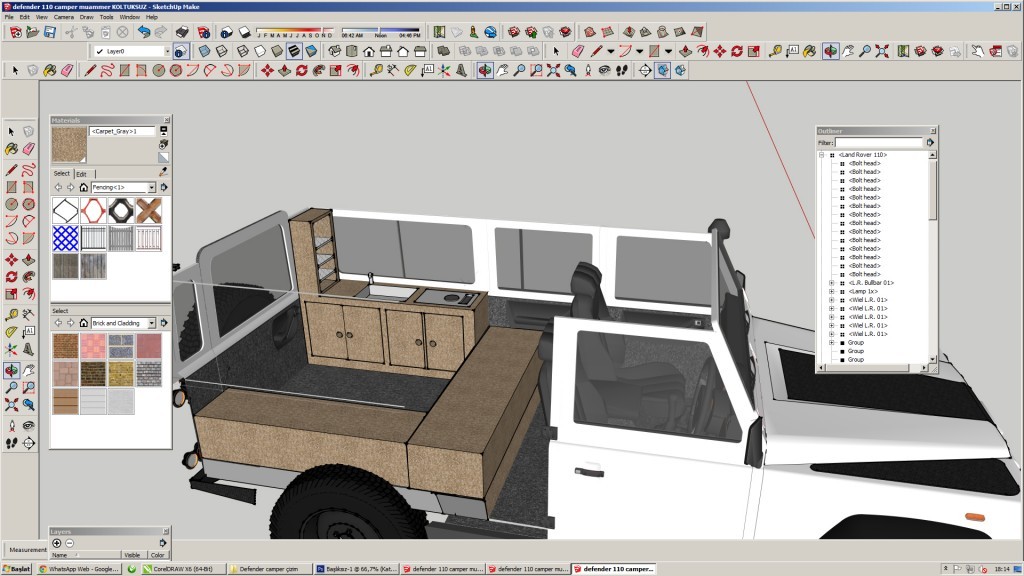Screen dimensions: 1024x576
Task: Choose the Tape Measure tool in left toolbar
Action: [11, 314]
